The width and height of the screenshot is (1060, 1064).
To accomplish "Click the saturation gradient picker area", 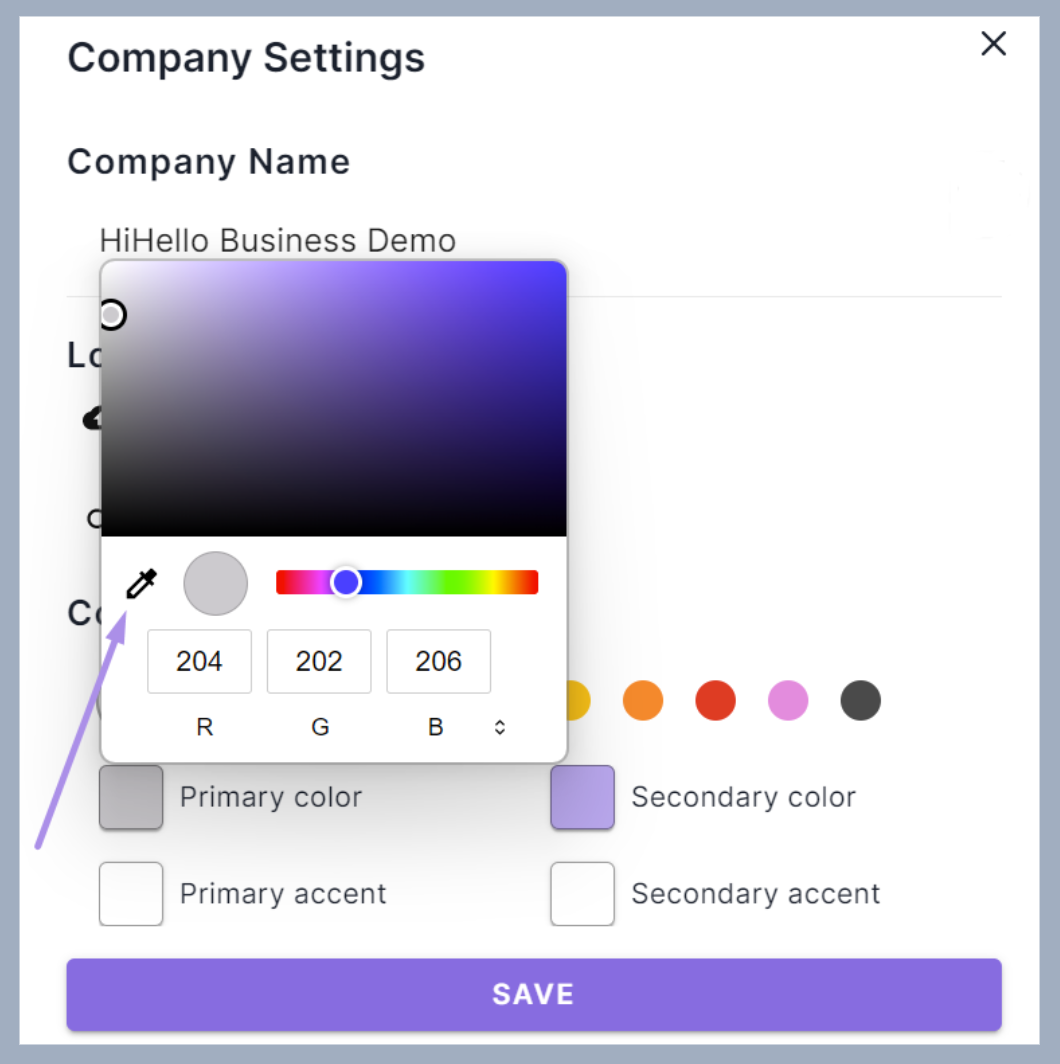I will [334, 399].
